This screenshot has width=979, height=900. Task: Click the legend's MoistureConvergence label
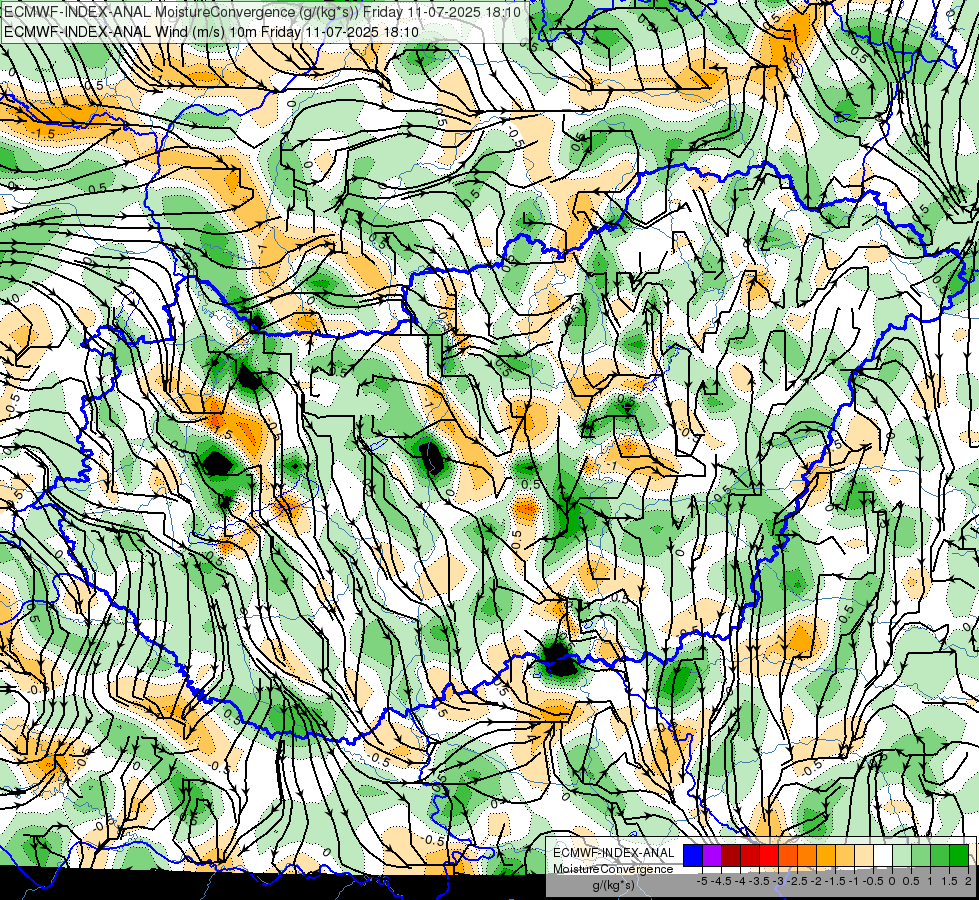point(613,869)
